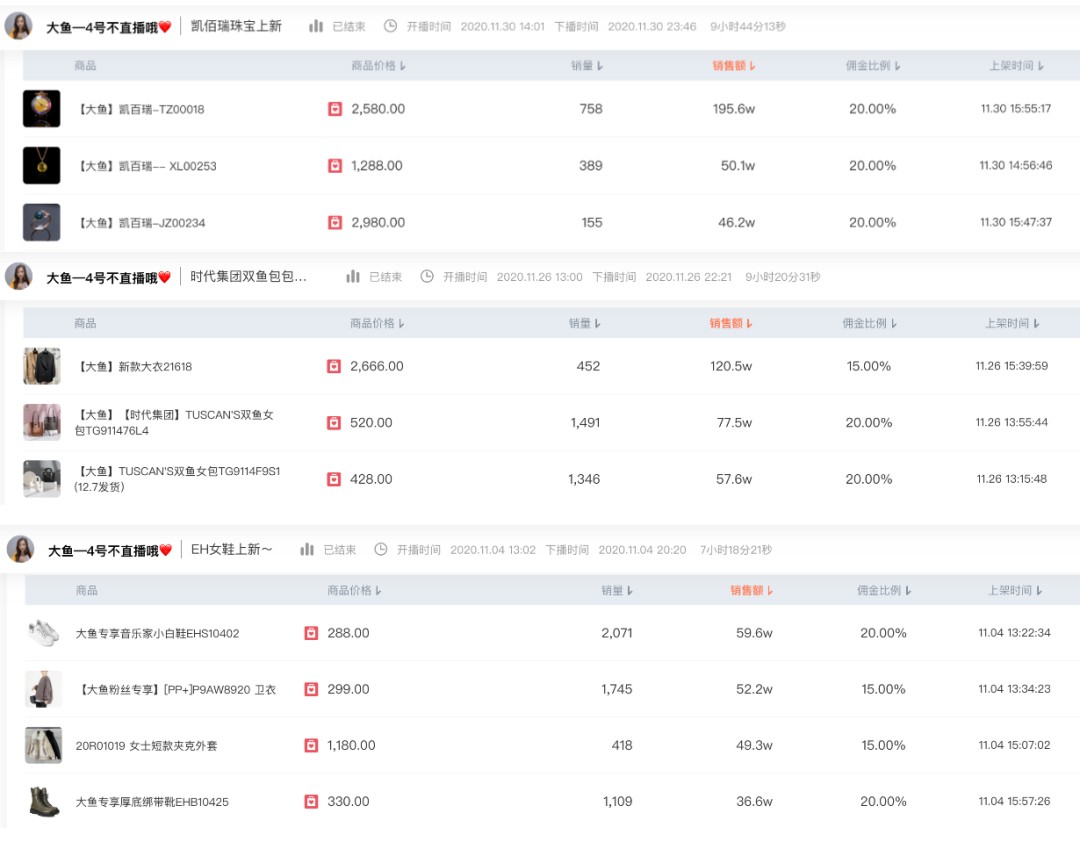
Task: Click sales amount 195.6w
Action: [734, 109]
